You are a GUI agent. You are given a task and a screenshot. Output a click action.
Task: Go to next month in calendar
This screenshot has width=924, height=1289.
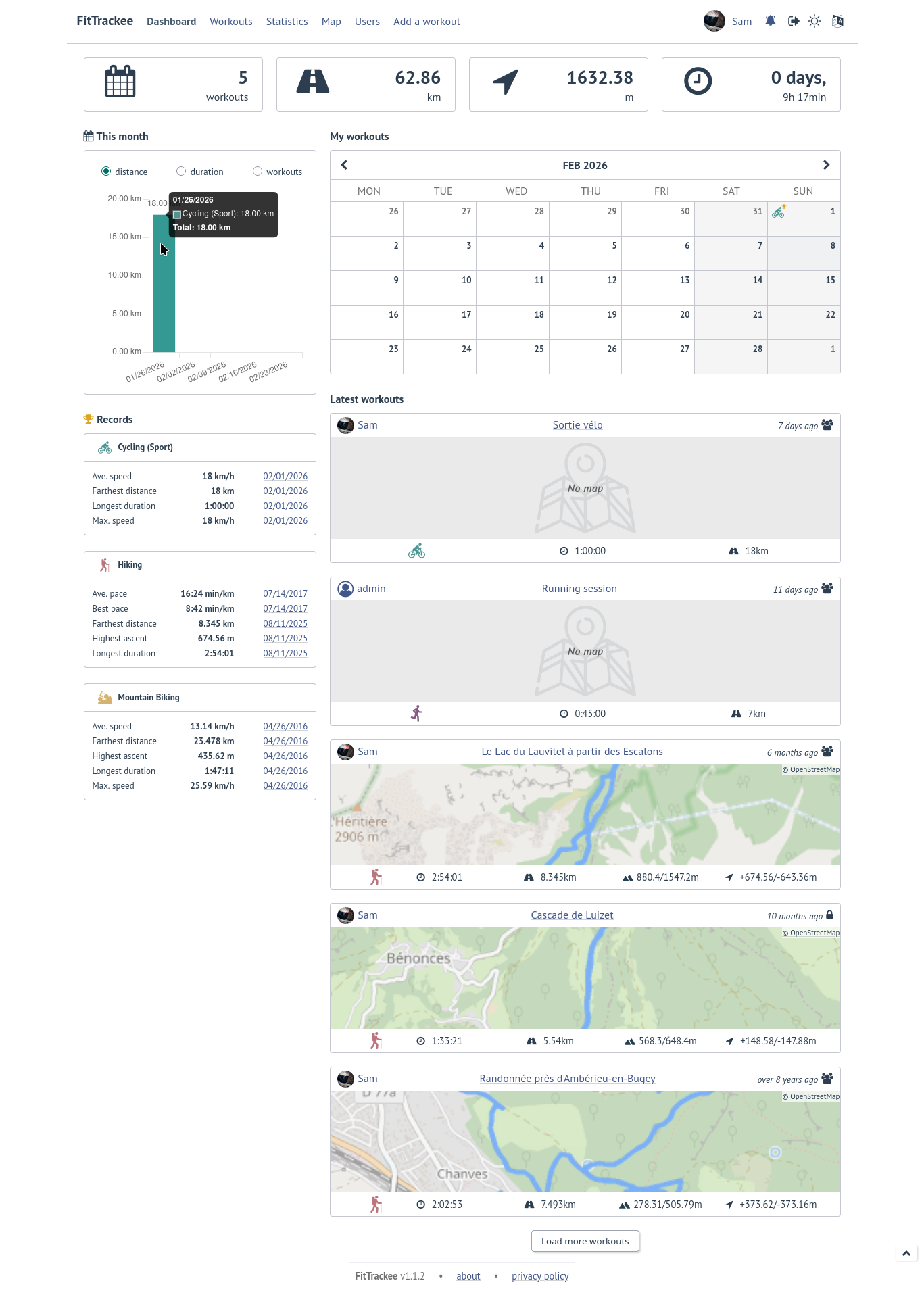coord(826,165)
